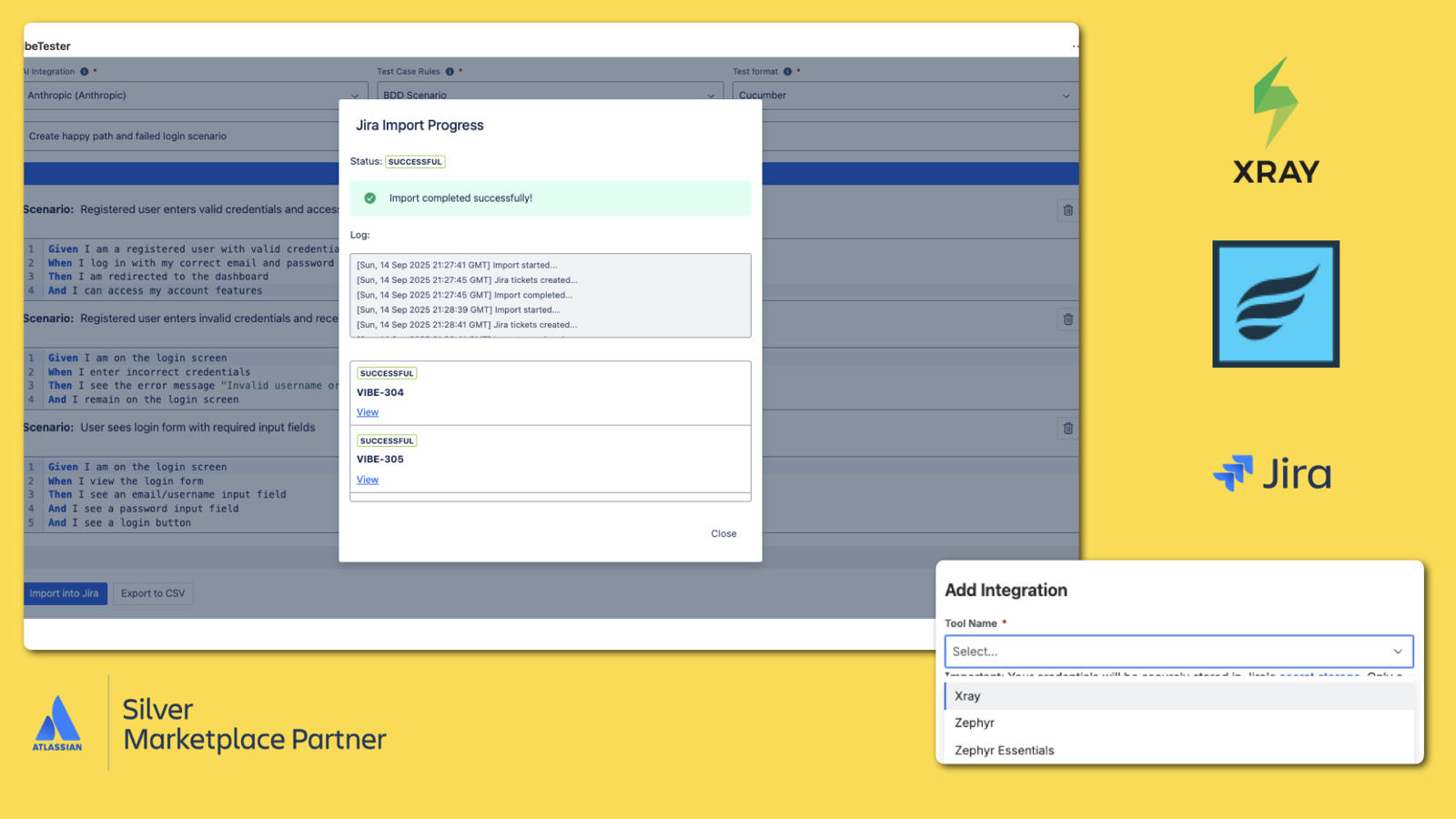The image size is (1456, 819).
Task: Click the Jira logo
Action: coord(1271,472)
